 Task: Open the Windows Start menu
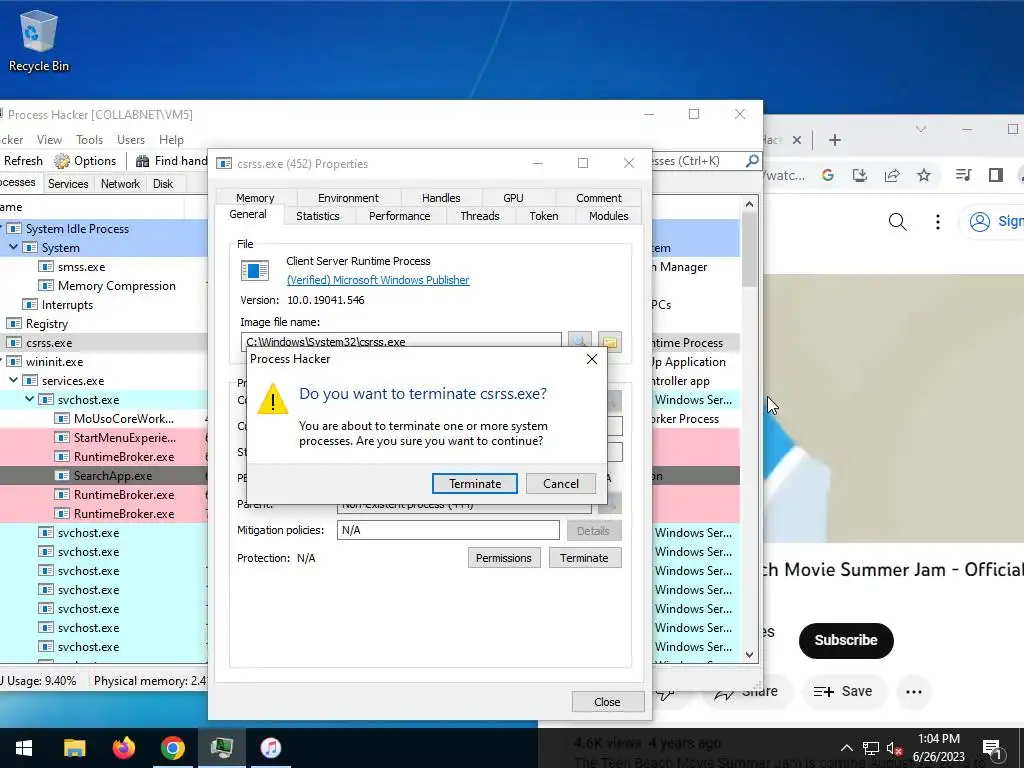coord(24,748)
